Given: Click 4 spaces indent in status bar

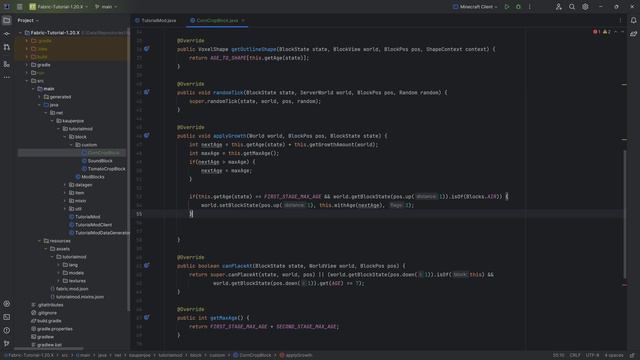Looking at the screenshot, I should click(x=614, y=356).
